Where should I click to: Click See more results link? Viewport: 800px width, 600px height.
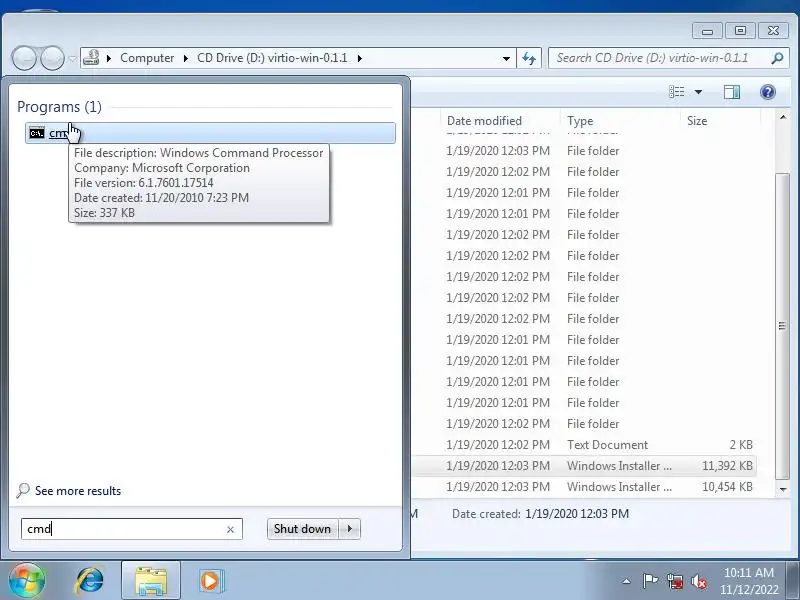[x=78, y=491]
